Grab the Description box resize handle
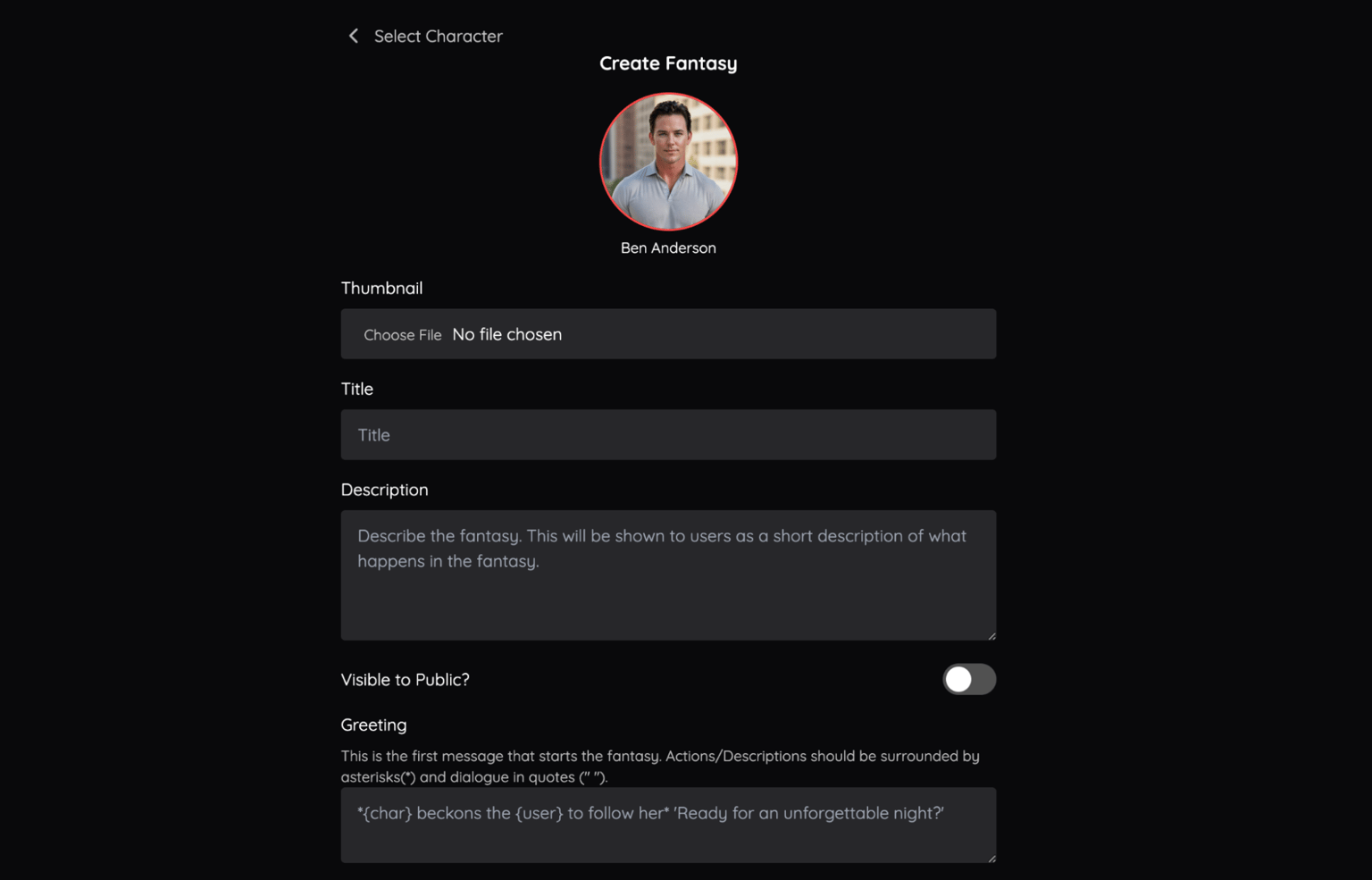 [991, 635]
